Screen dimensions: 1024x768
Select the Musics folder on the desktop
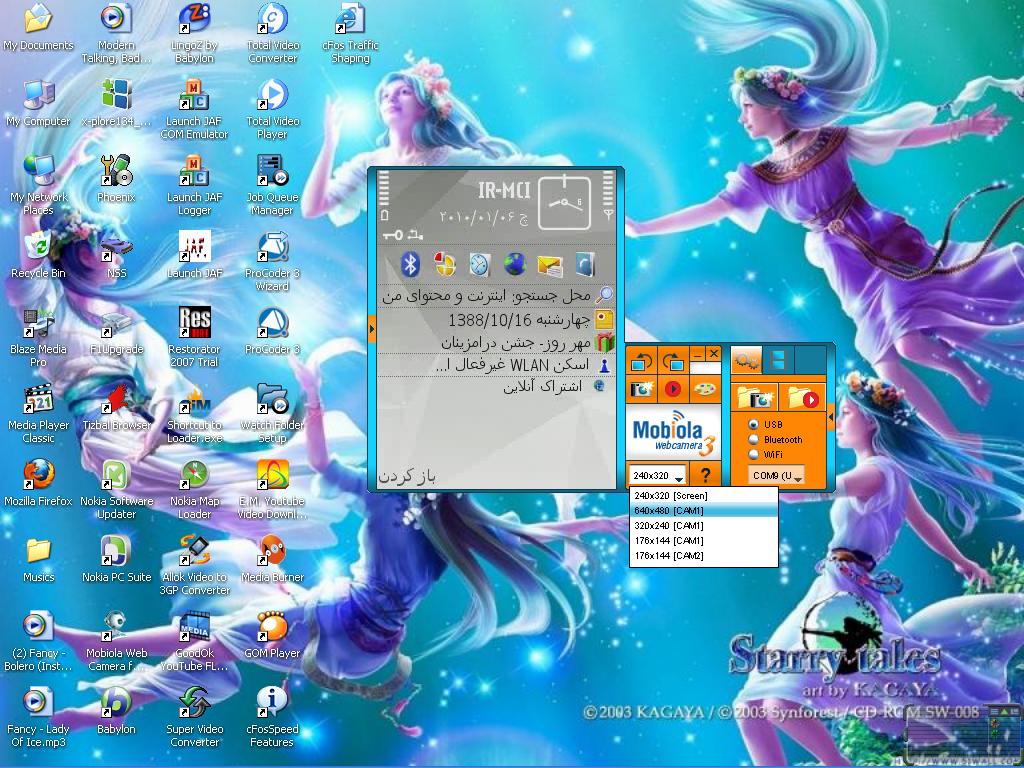[x=39, y=559]
